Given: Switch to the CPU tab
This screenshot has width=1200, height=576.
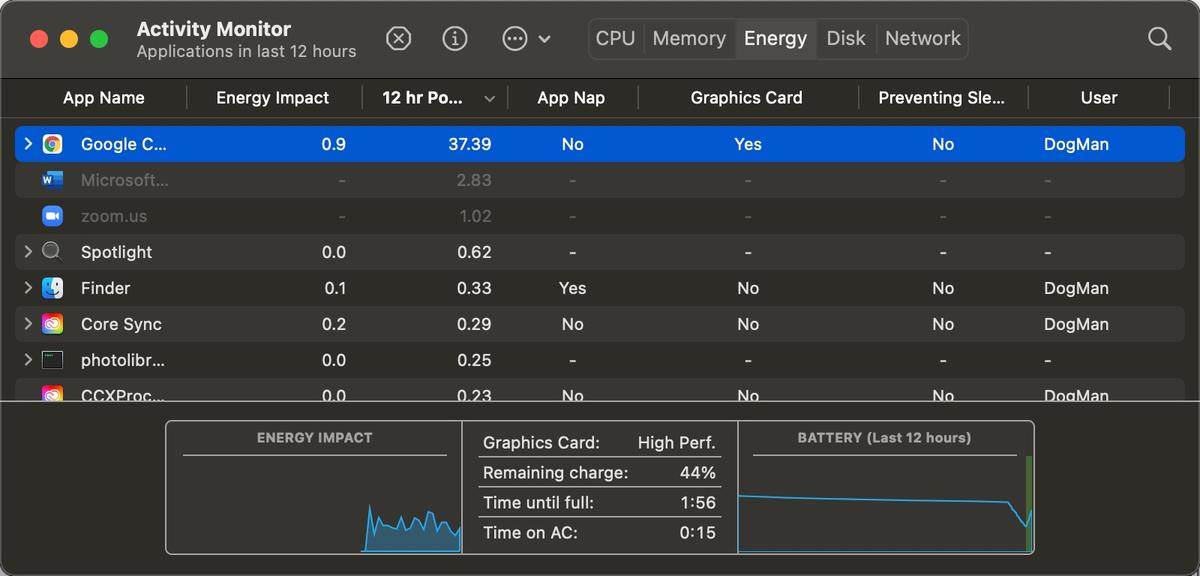Looking at the screenshot, I should click(615, 39).
